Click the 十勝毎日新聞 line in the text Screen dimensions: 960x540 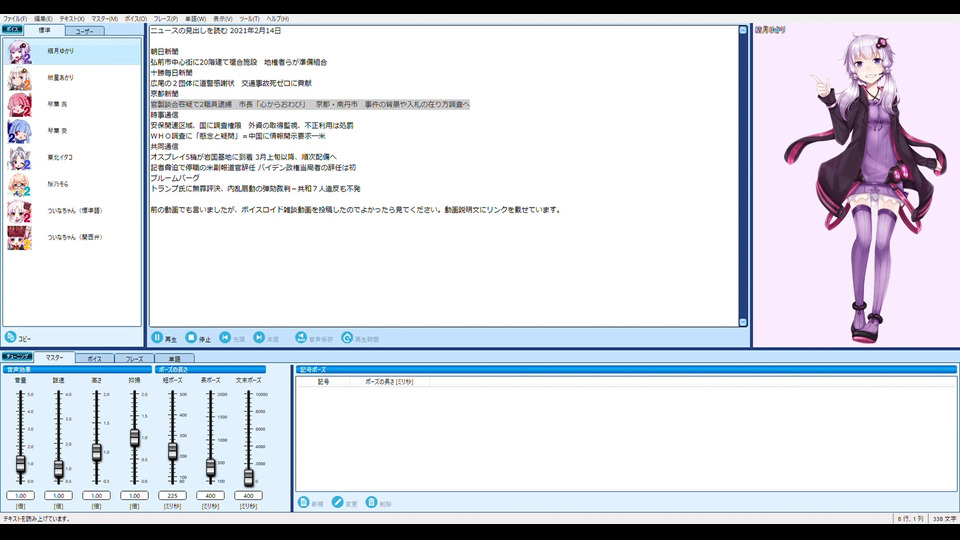point(171,72)
